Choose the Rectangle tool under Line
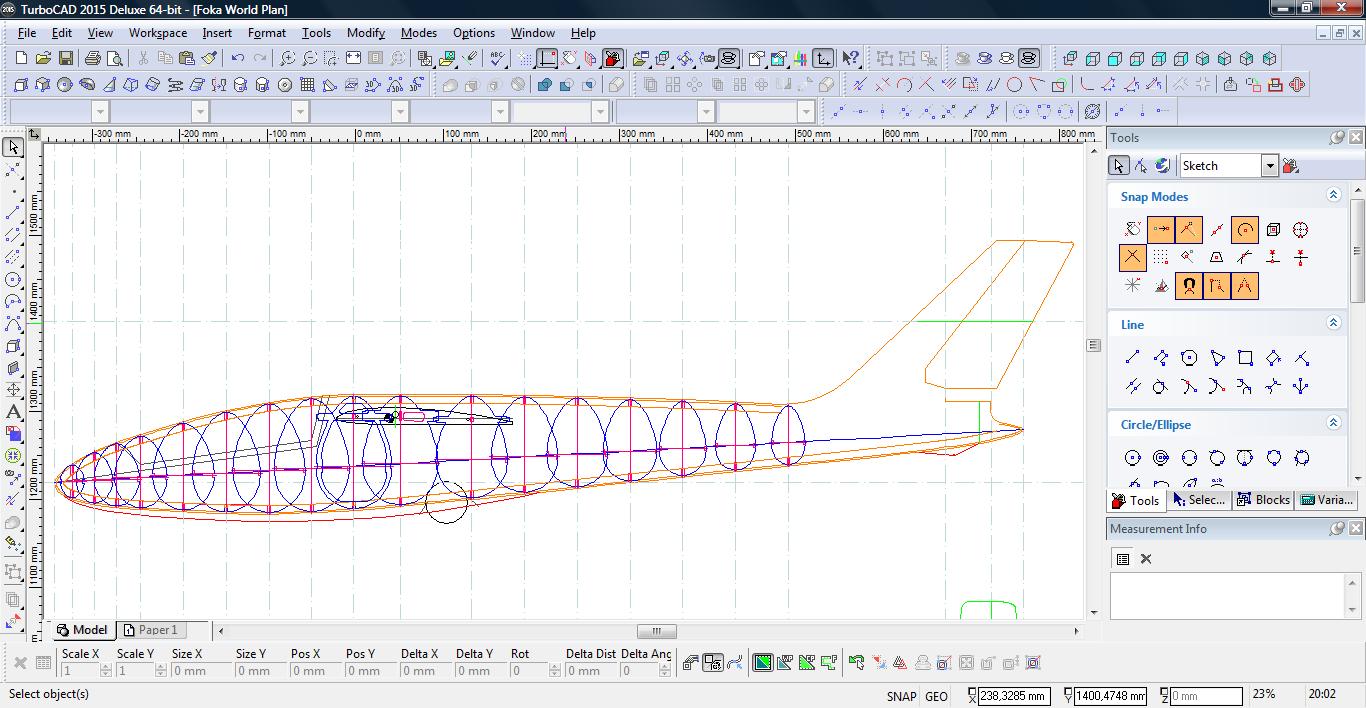Viewport: 1366px width, 708px height. click(1245, 358)
